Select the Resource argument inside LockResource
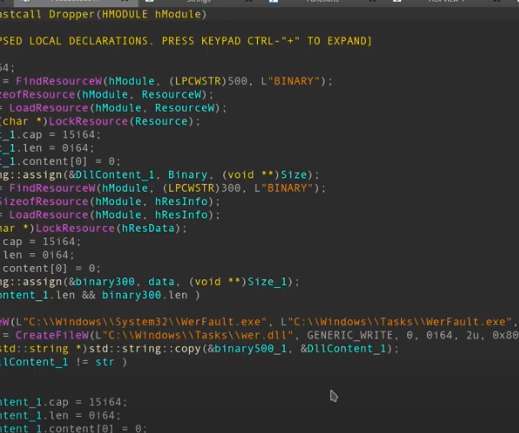The height and width of the screenshot is (433, 519). click(x=161, y=121)
